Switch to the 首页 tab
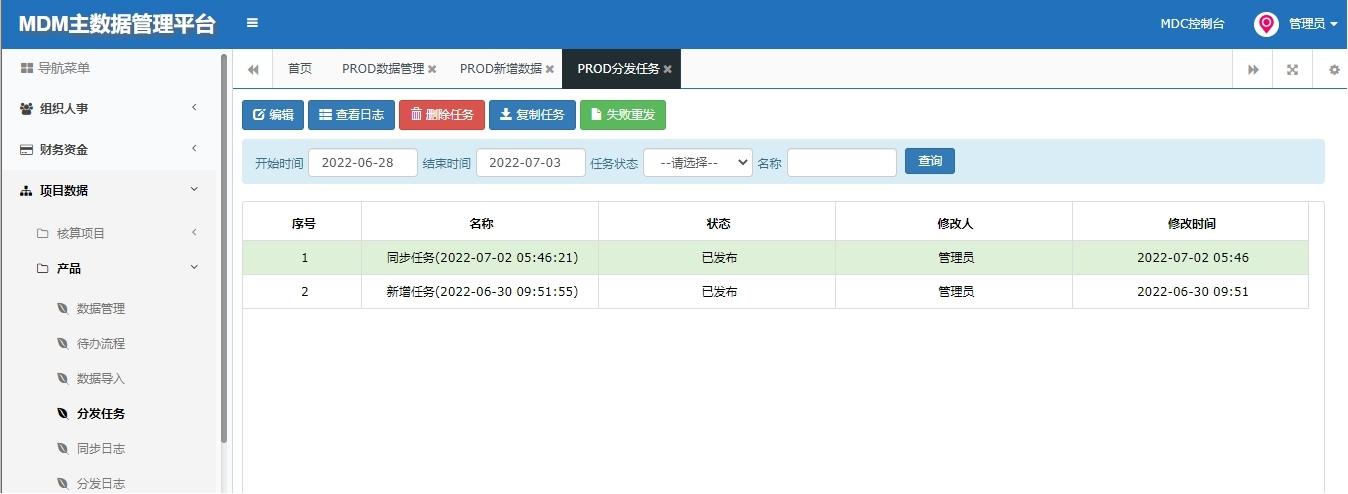Image resolution: width=1348 pixels, height=494 pixels. [x=300, y=69]
